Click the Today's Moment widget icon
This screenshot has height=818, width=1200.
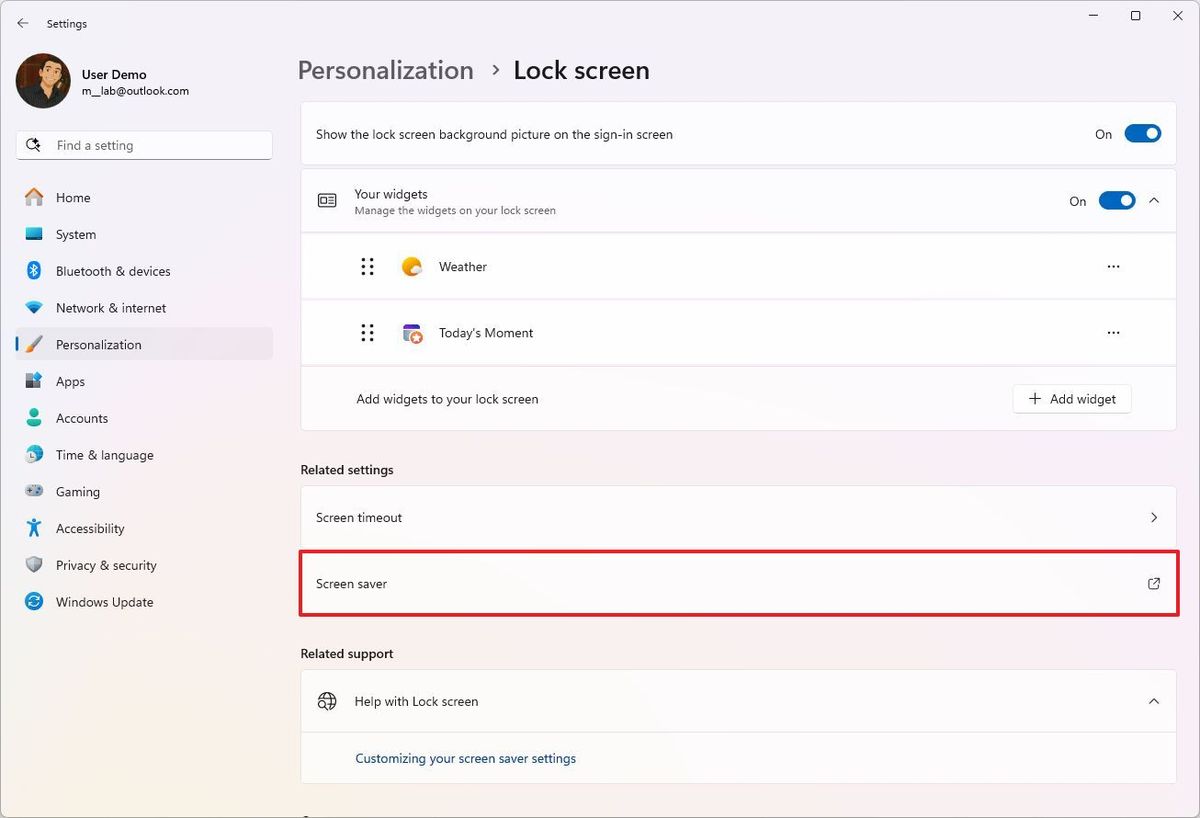point(412,332)
